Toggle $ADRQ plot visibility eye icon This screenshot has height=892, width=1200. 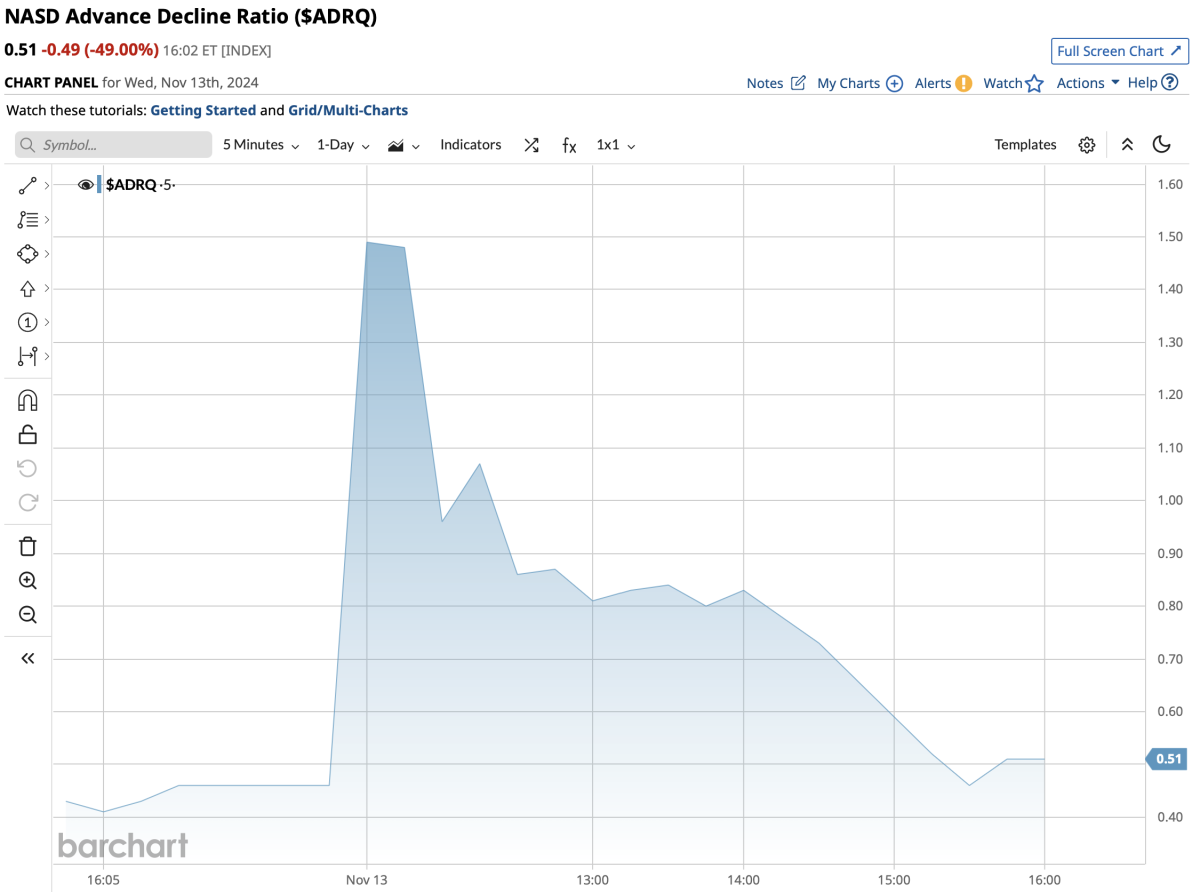pyautogui.click(x=85, y=184)
